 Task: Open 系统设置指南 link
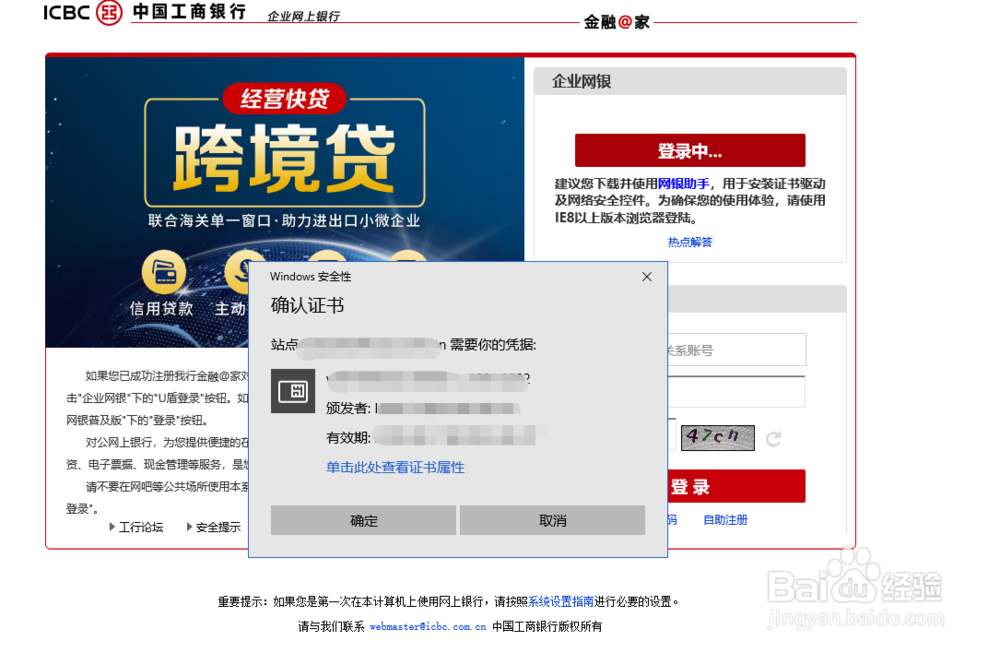pos(561,601)
